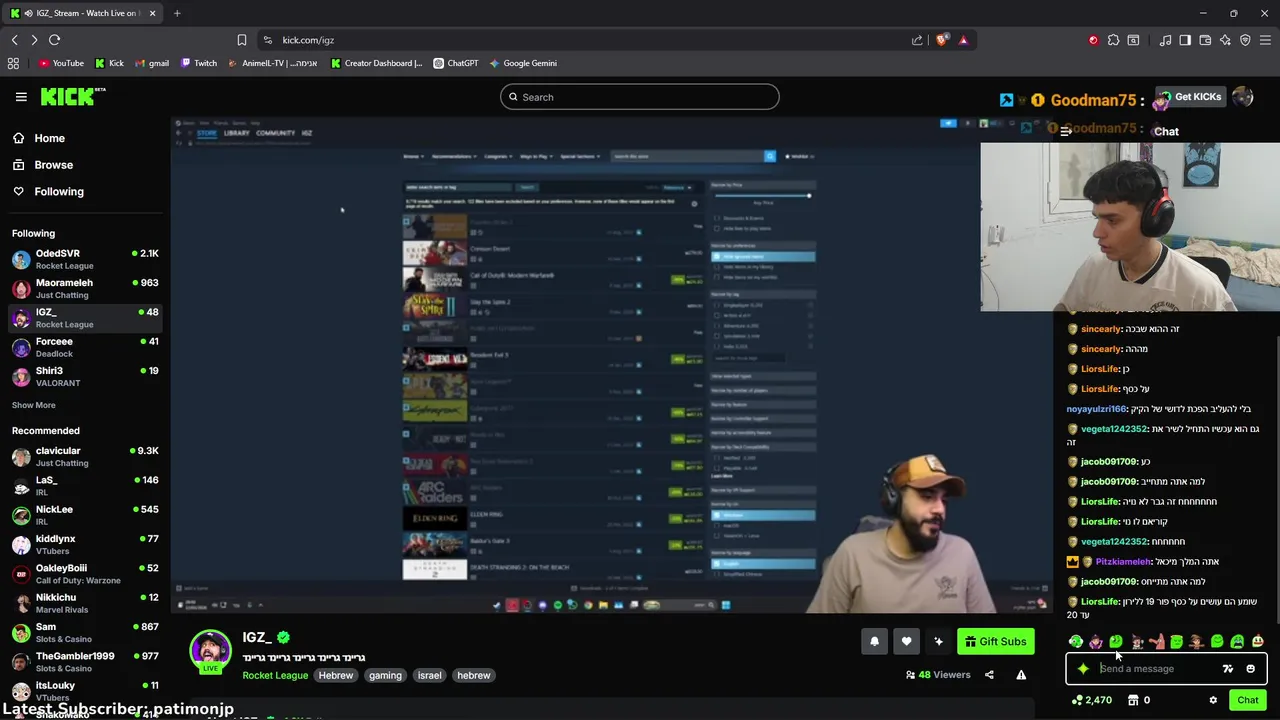
Task: Open the Kick hamburger sidebar menu
Action: coord(21,97)
